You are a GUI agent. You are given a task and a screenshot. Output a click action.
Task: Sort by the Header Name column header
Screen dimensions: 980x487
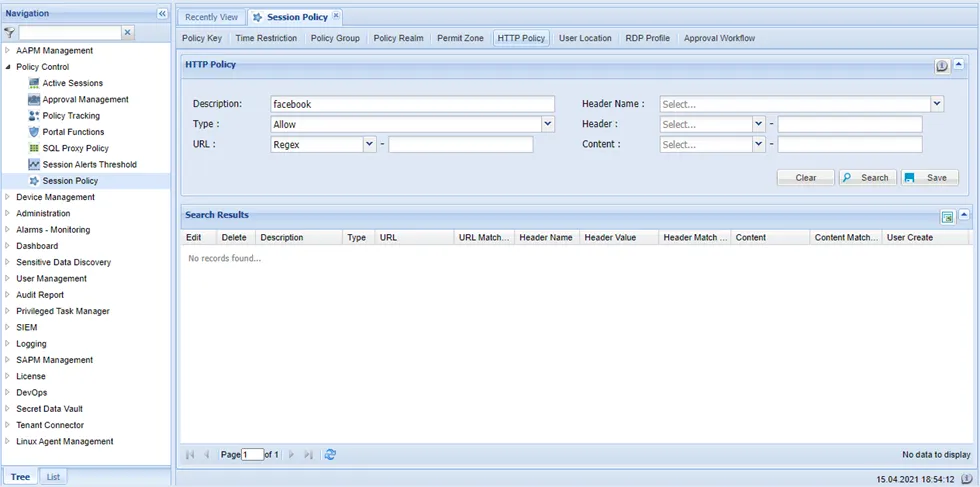(547, 238)
